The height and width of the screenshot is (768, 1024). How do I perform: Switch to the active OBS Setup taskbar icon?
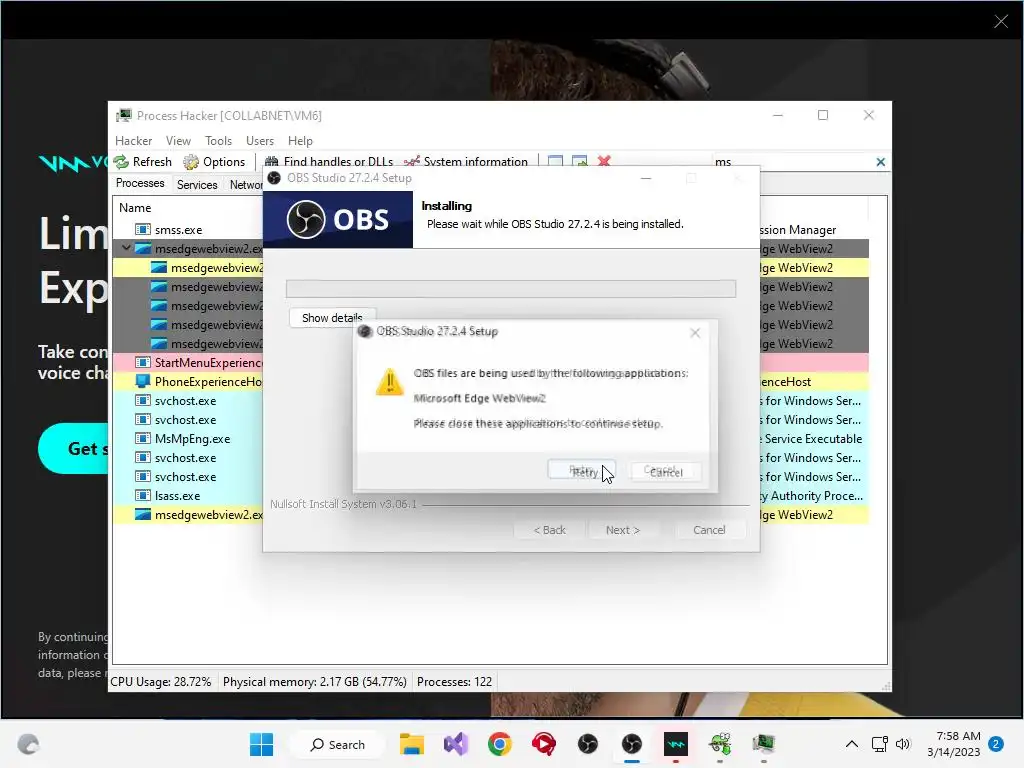(632, 744)
